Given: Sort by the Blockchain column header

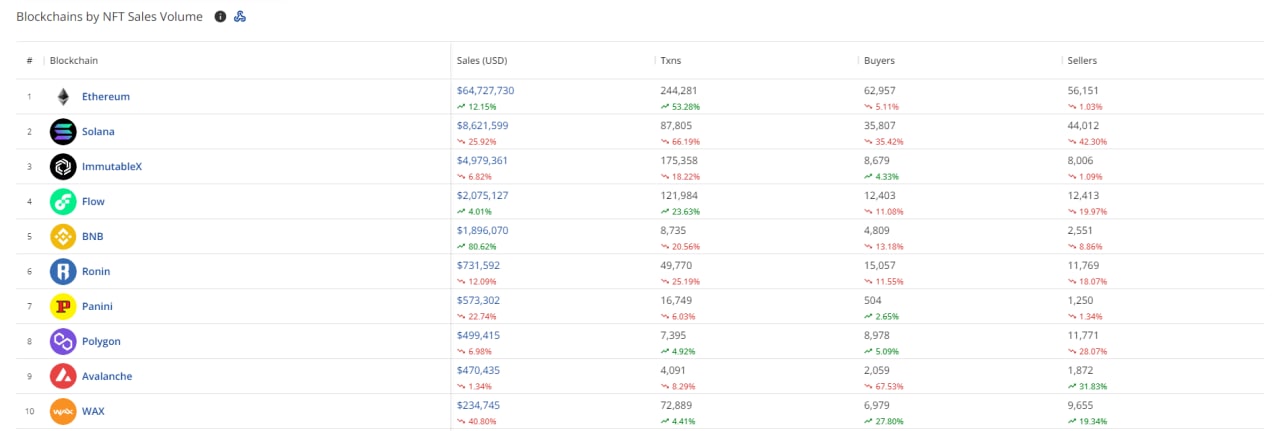Looking at the screenshot, I should (x=74, y=61).
